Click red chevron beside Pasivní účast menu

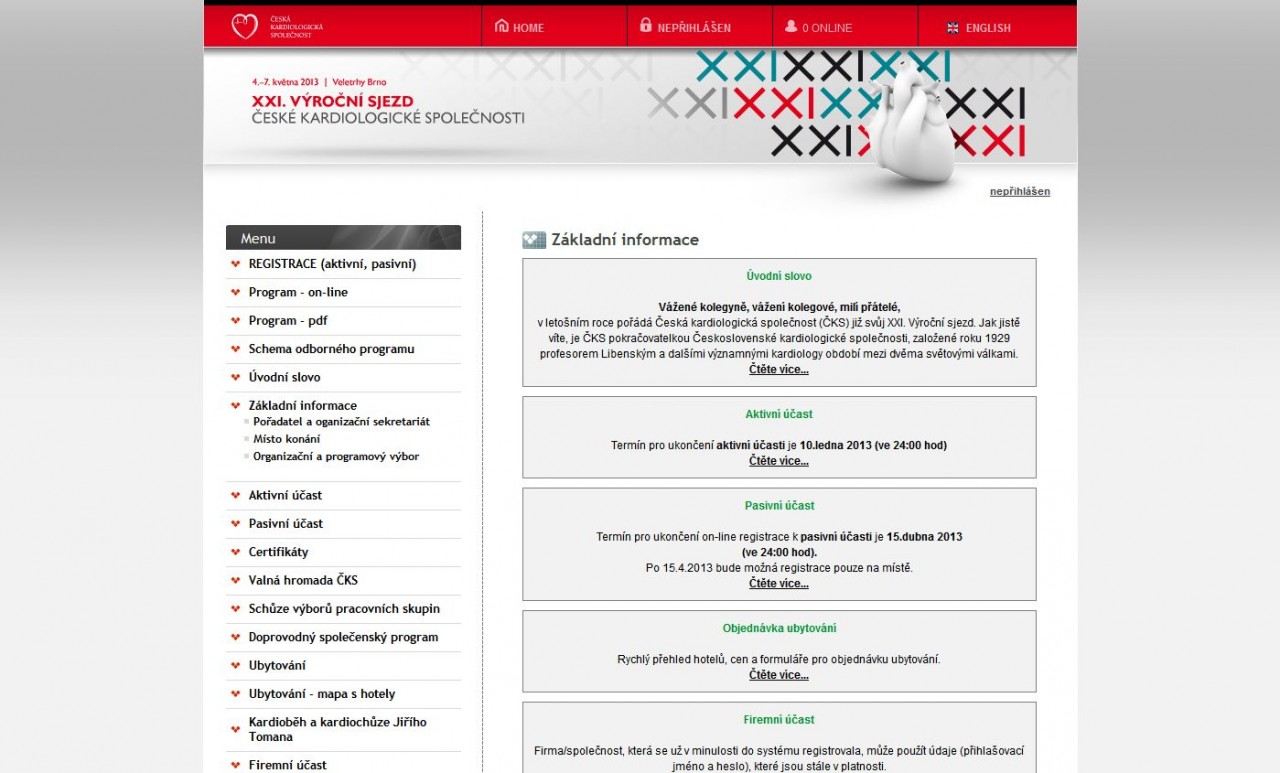click(x=236, y=524)
